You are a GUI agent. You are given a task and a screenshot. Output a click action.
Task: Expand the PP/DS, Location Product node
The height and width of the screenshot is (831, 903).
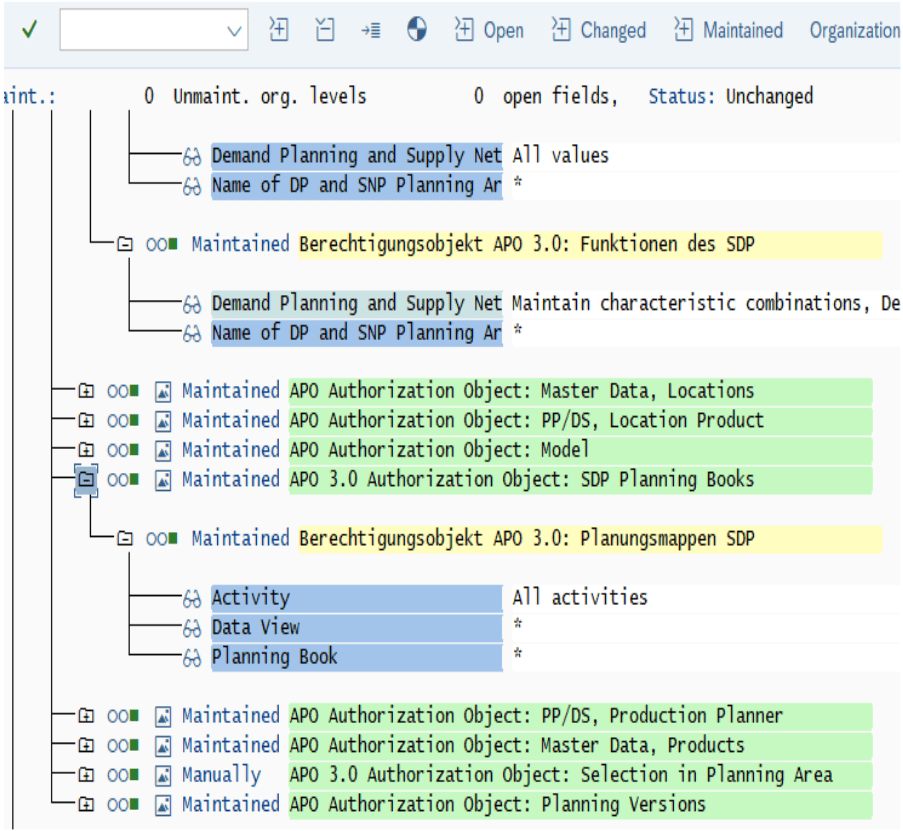click(x=86, y=420)
